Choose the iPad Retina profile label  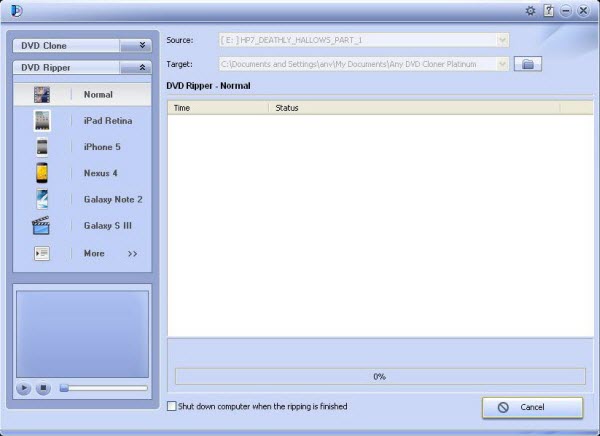pyautogui.click(x=108, y=121)
